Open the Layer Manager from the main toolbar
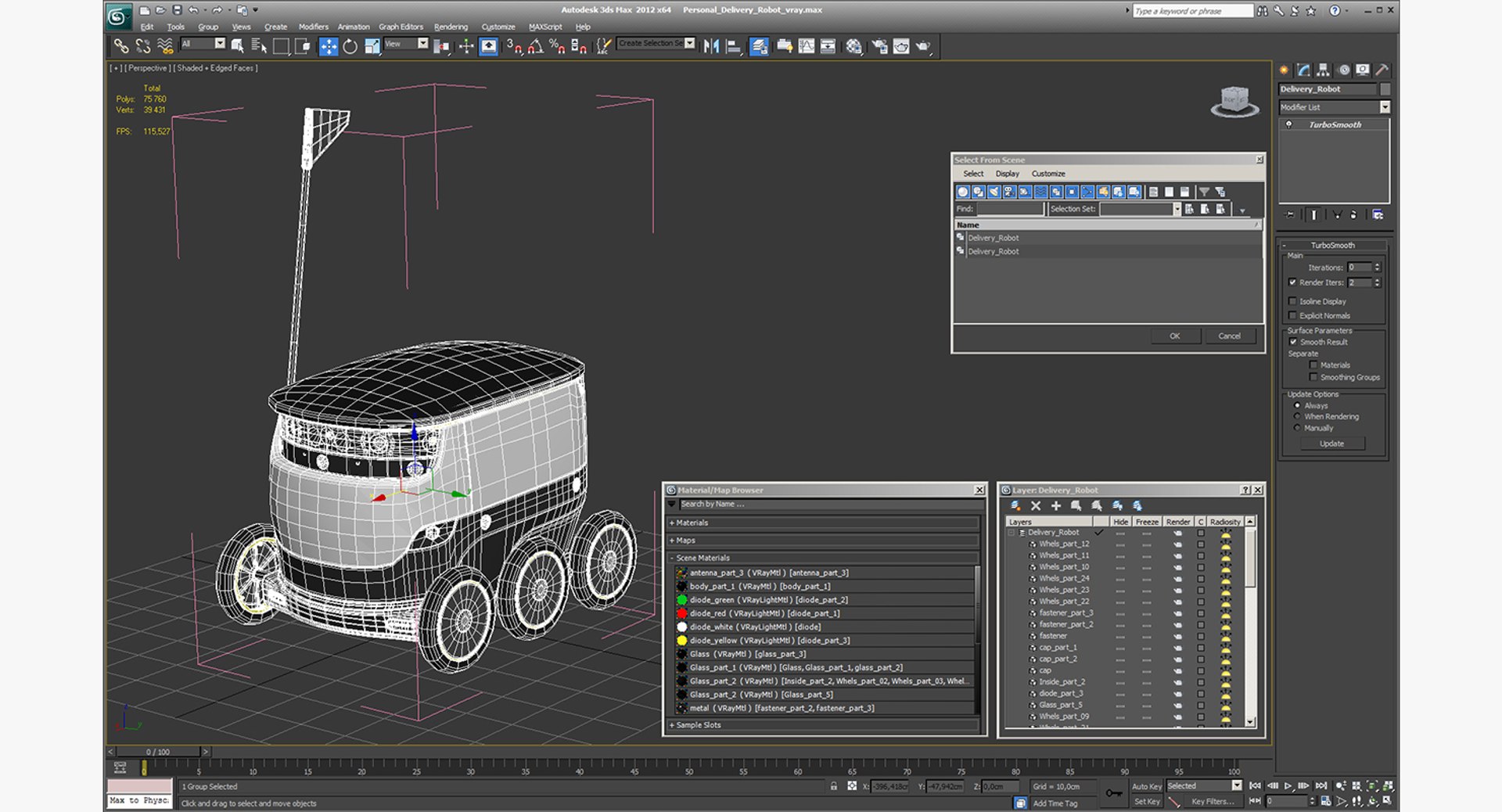 (759, 46)
